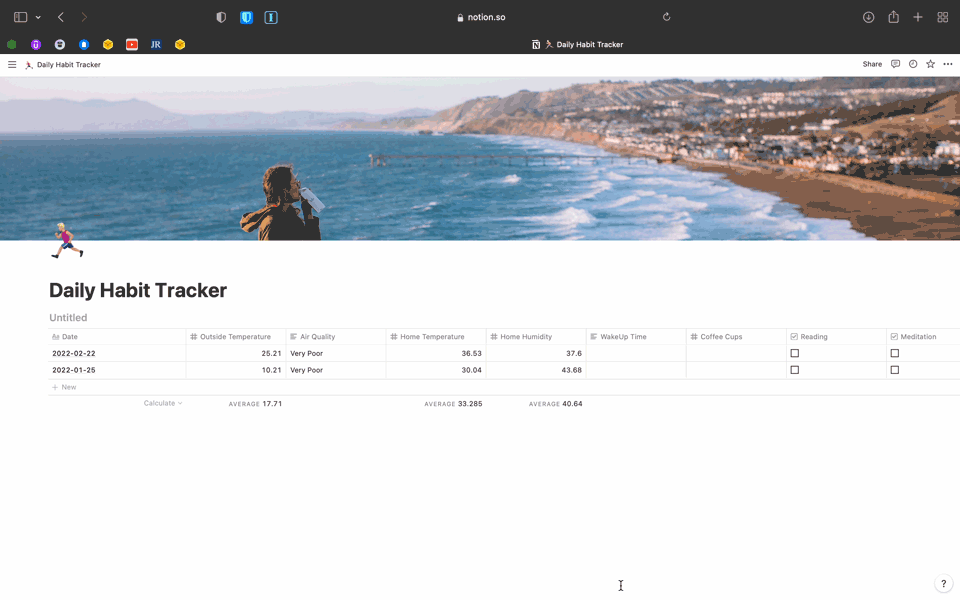Check Reading box for 2022-02-22
This screenshot has height=600, width=960.
pyautogui.click(x=795, y=353)
